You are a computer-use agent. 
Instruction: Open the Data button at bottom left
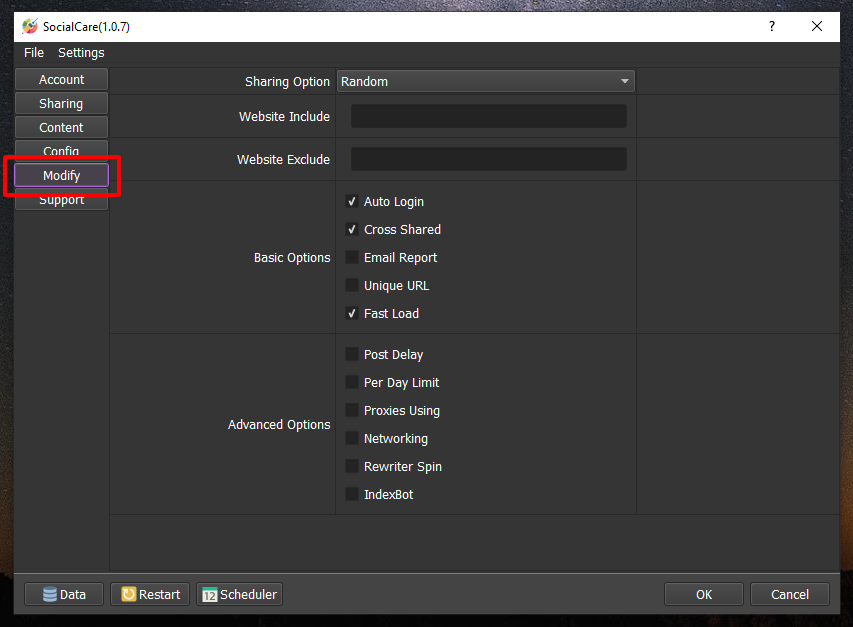(64, 594)
